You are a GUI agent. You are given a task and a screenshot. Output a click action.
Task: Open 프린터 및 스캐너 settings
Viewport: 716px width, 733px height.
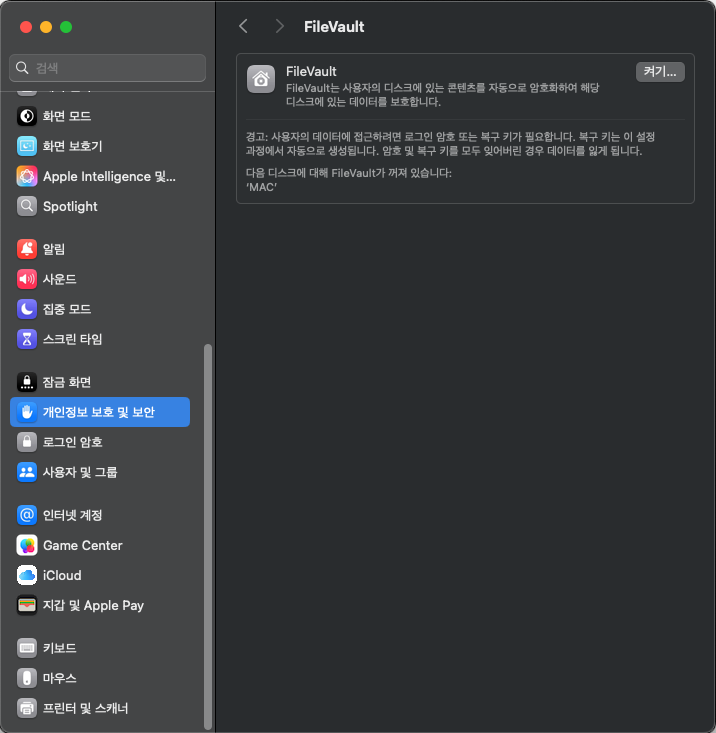click(x=85, y=708)
